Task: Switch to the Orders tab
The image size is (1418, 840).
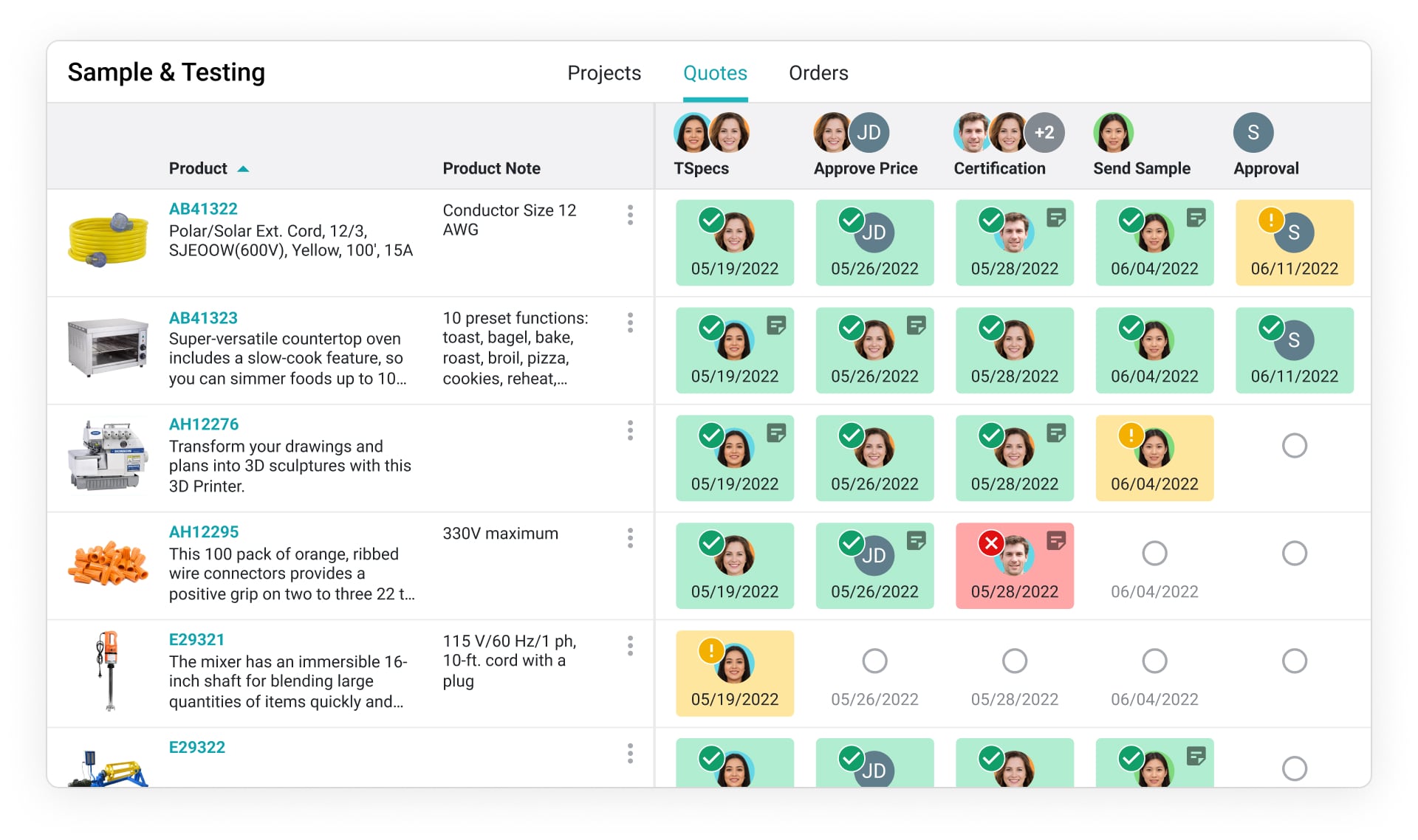Action: tap(818, 73)
